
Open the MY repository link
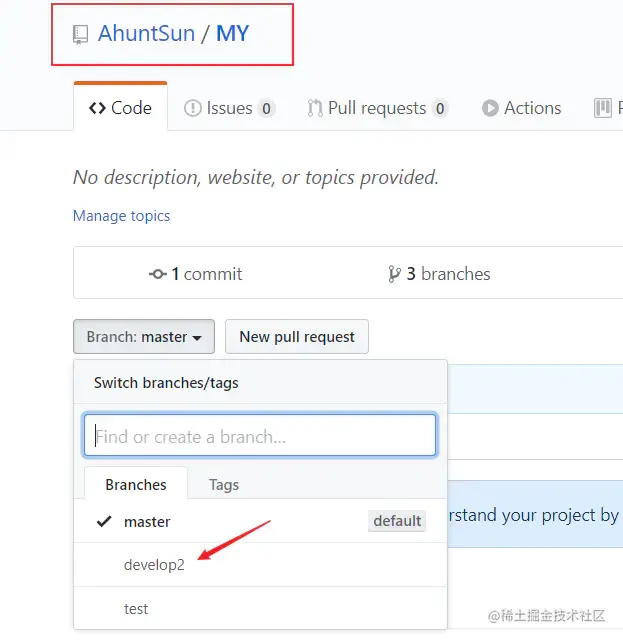coord(232,34)
